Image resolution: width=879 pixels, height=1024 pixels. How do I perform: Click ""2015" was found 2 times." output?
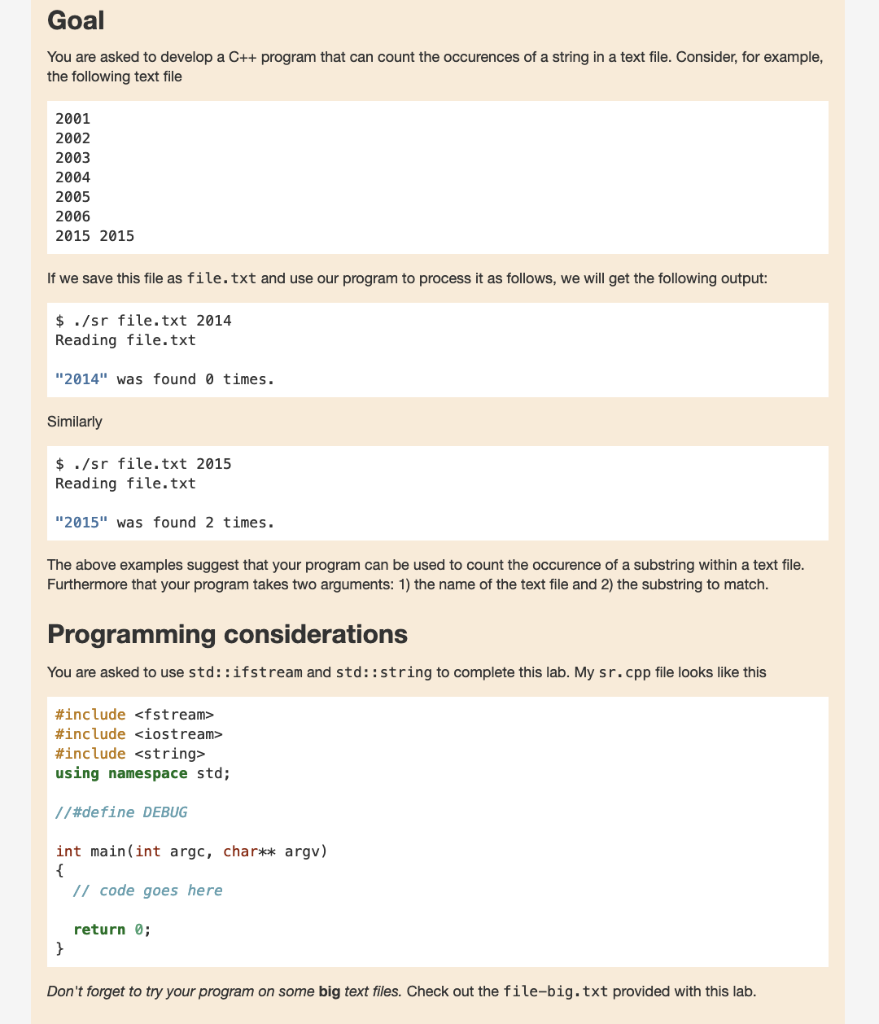[165, 523]
